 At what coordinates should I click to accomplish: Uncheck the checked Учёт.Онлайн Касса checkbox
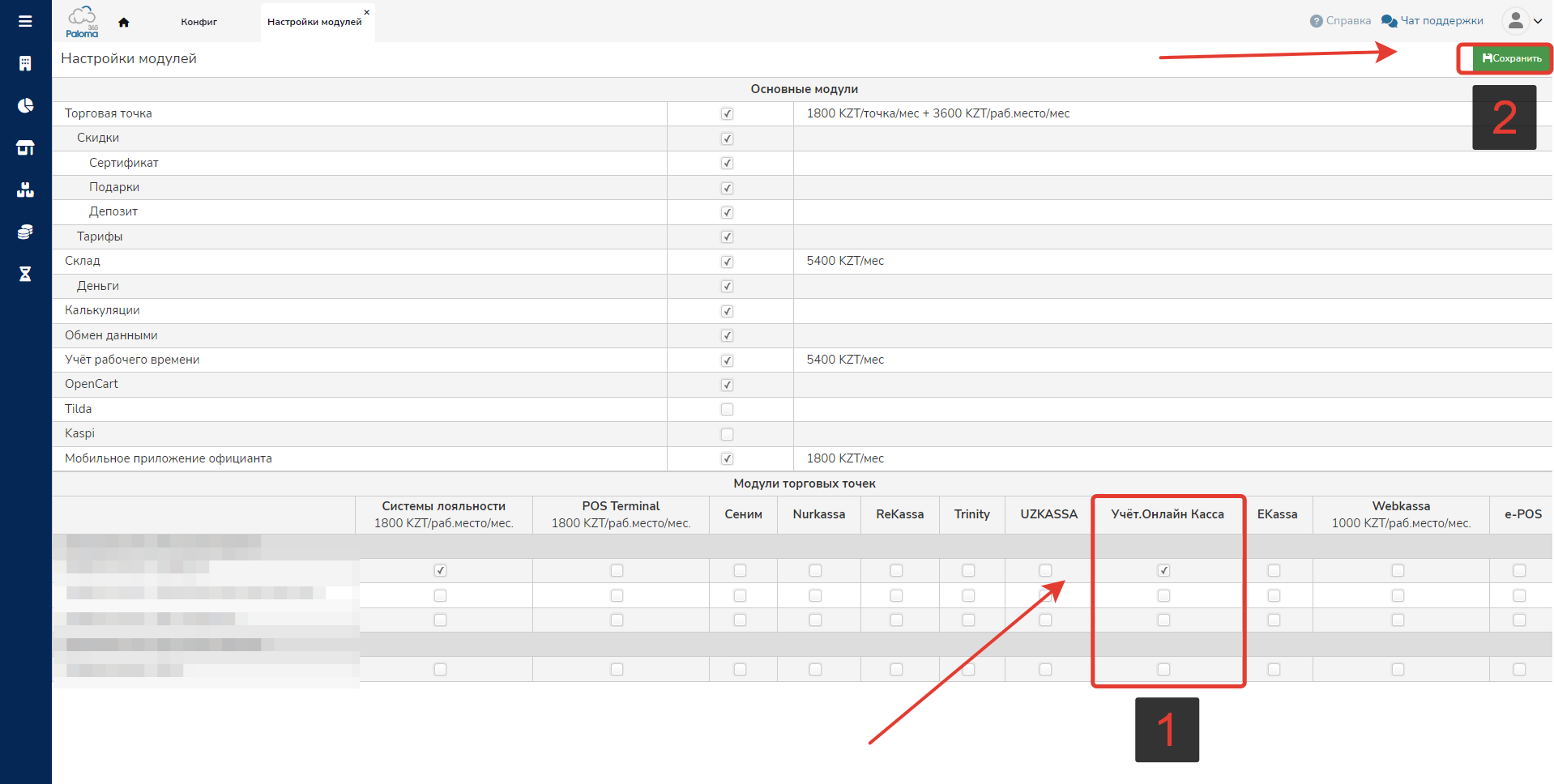click(x=1163, y=571)
